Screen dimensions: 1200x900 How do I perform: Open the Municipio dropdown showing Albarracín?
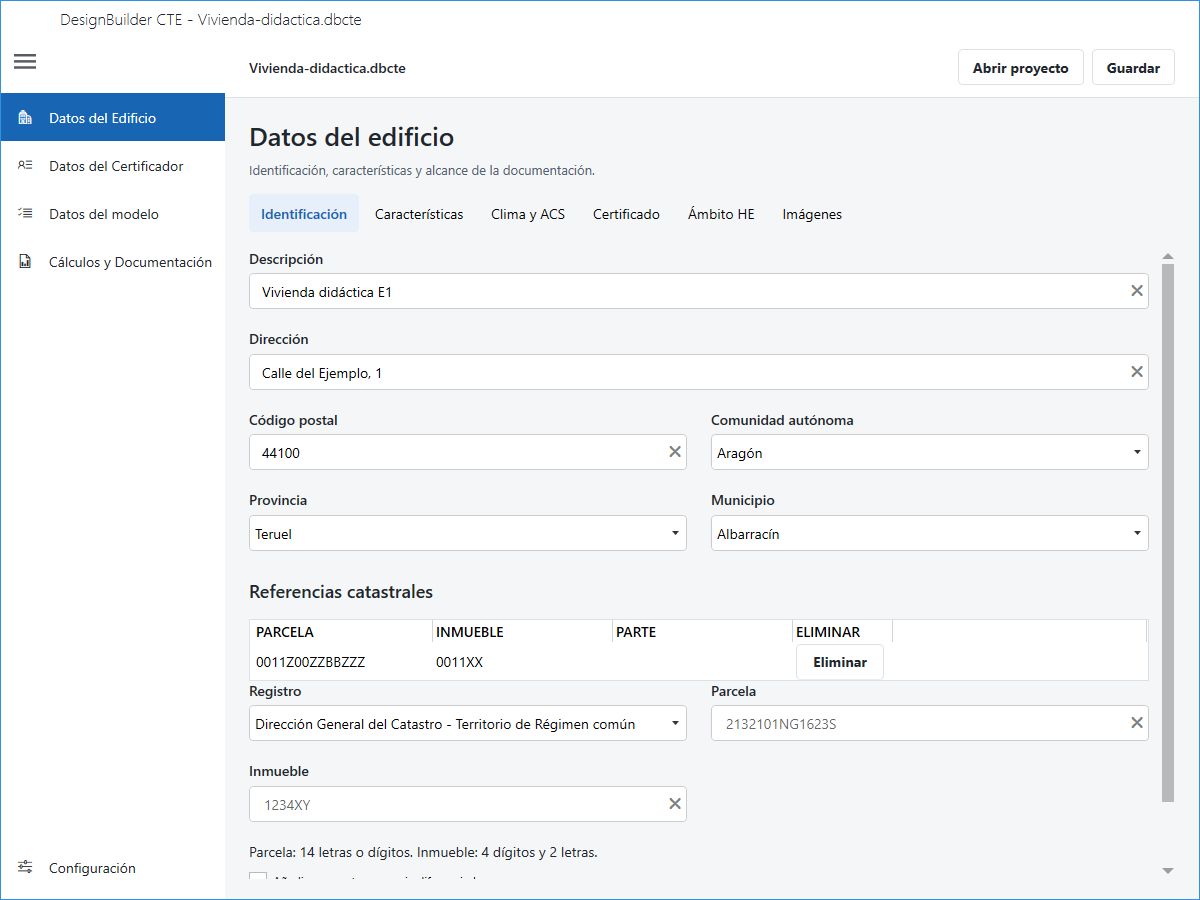[929, 533]
